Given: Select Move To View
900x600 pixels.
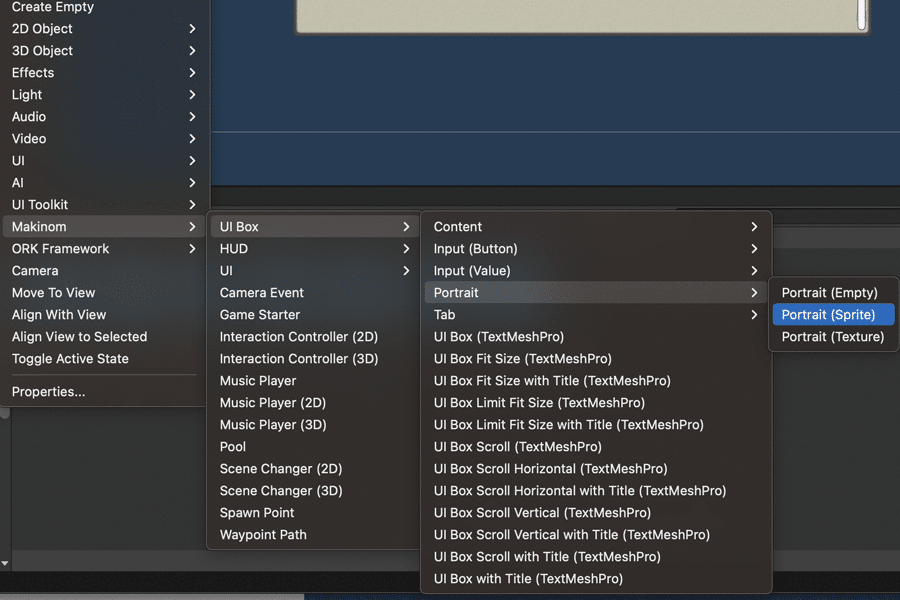Looking at the screenshot, I should point(103,293).
